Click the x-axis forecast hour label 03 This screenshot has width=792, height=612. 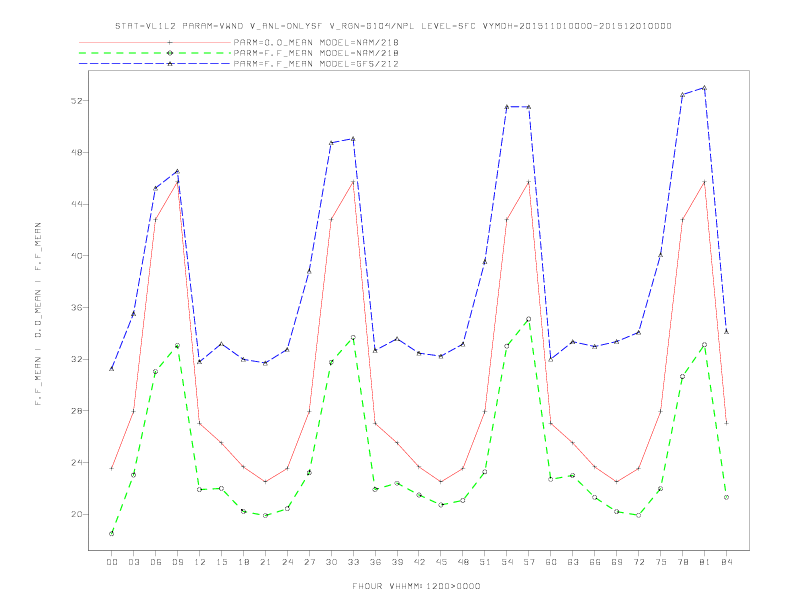[133, 562]
